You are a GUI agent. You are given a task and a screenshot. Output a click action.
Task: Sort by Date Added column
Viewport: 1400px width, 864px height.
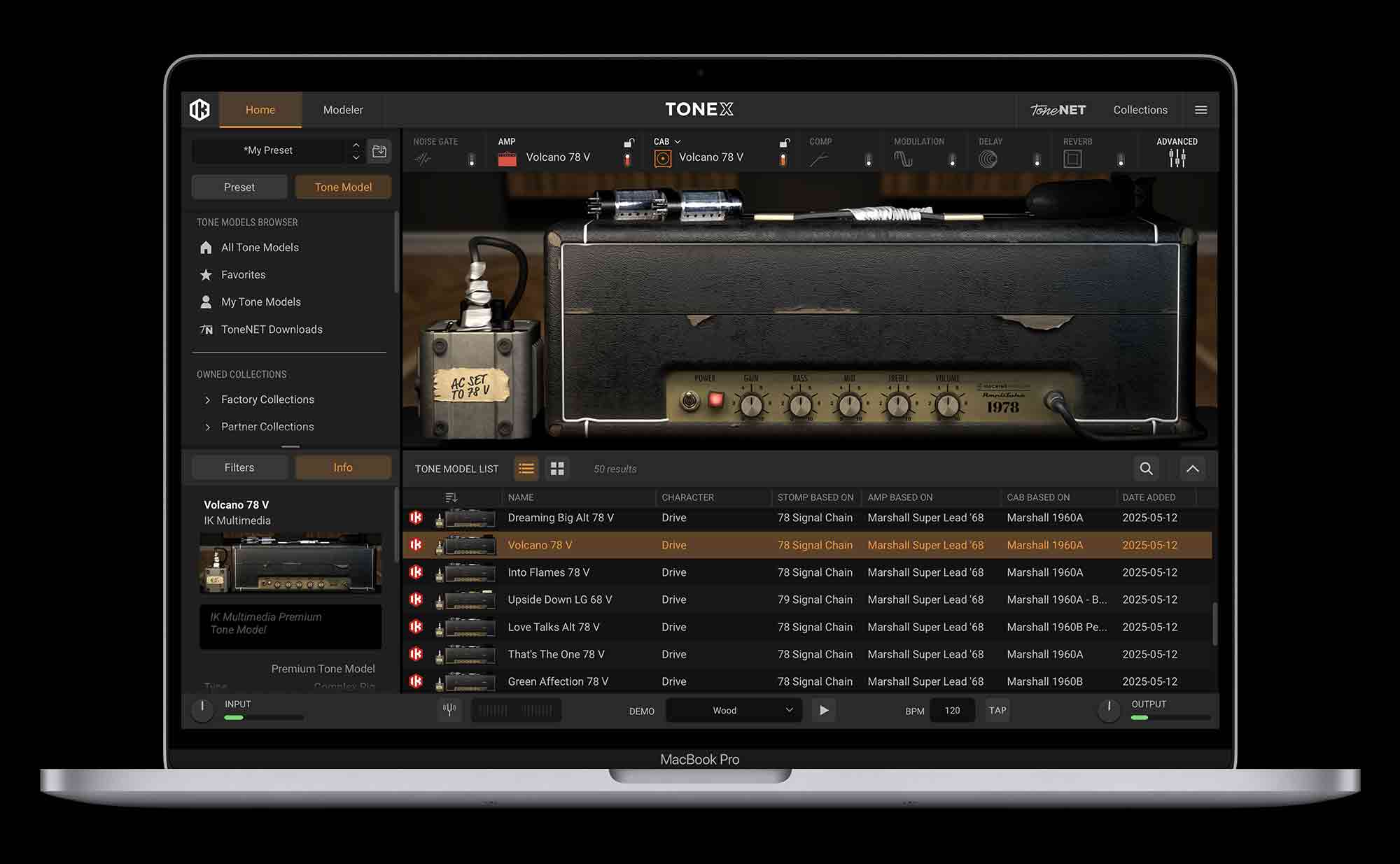[x=1149, y=497]
